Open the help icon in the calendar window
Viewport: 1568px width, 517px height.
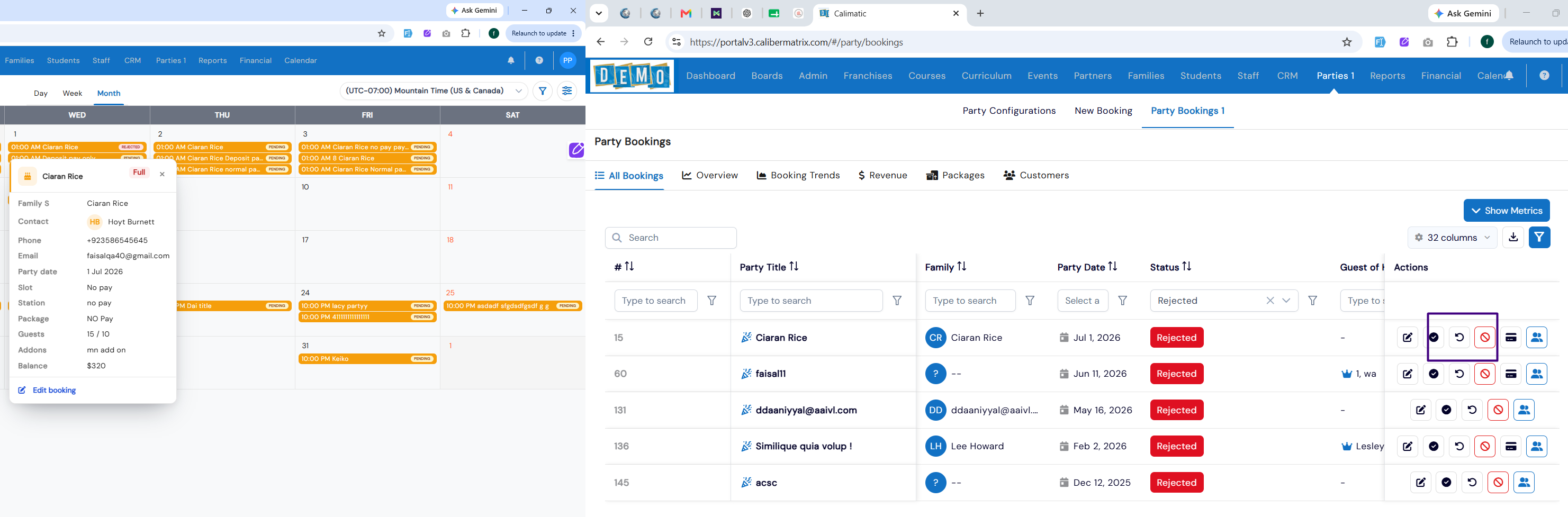pos(539,60)
